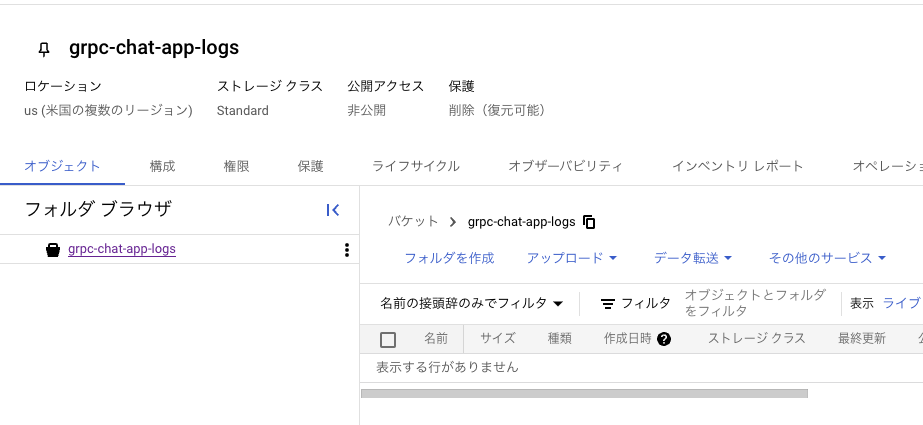Screen dimensions: 923x425
Task: Collapse the folder browser panel arrow icon
Action: click(333, 210)
